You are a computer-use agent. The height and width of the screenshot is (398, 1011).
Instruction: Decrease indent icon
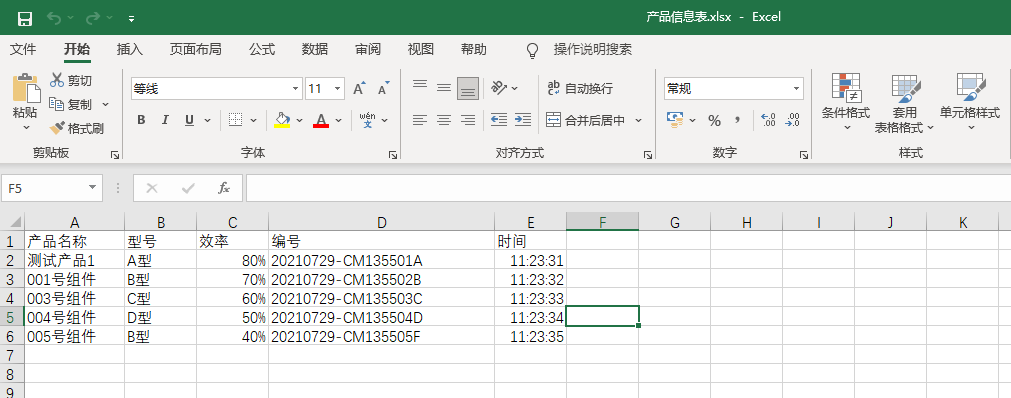[x=498, y=120]
